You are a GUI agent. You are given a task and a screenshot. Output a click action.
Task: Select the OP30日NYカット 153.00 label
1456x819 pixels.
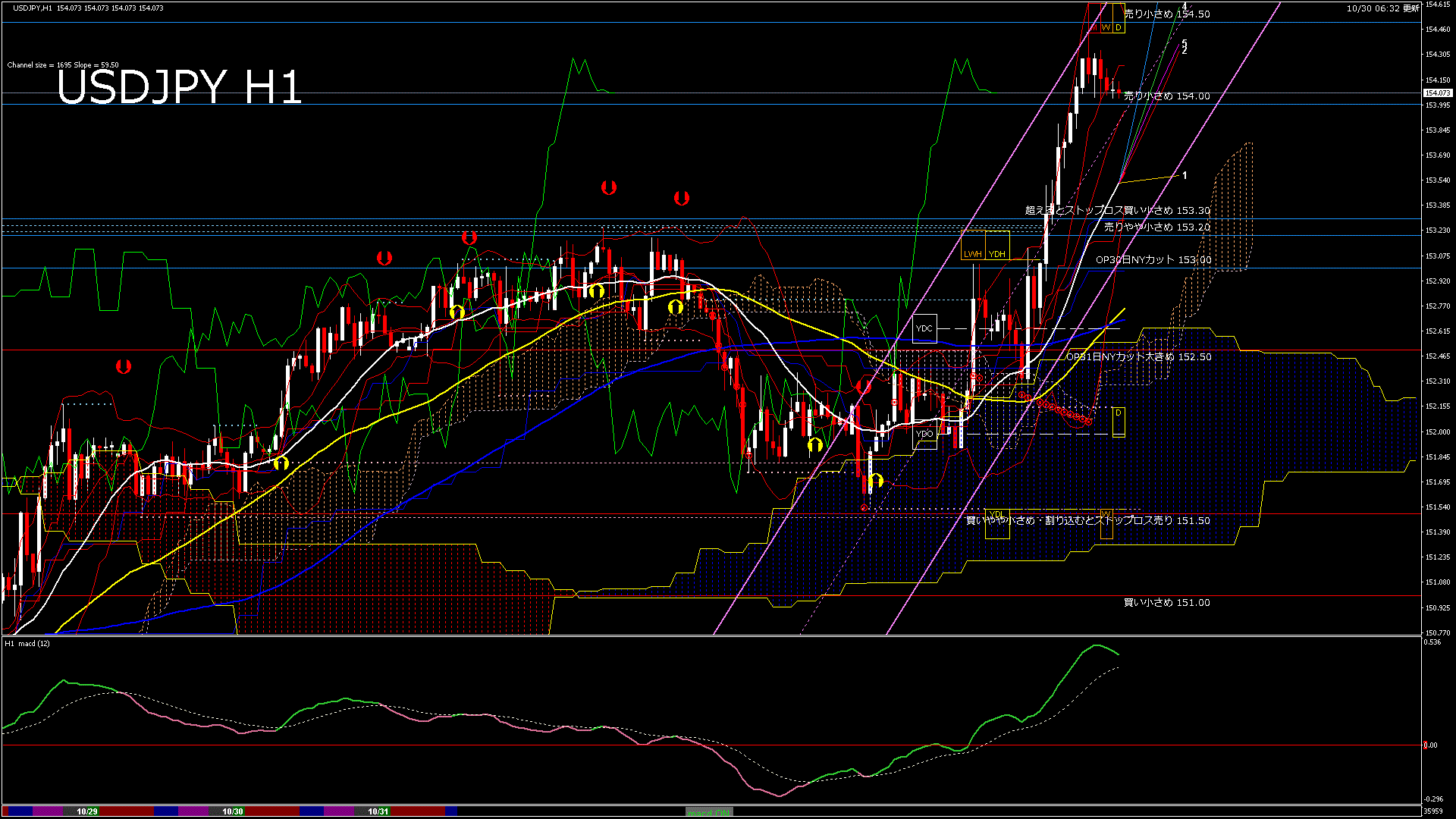[x=1153, y=259]
